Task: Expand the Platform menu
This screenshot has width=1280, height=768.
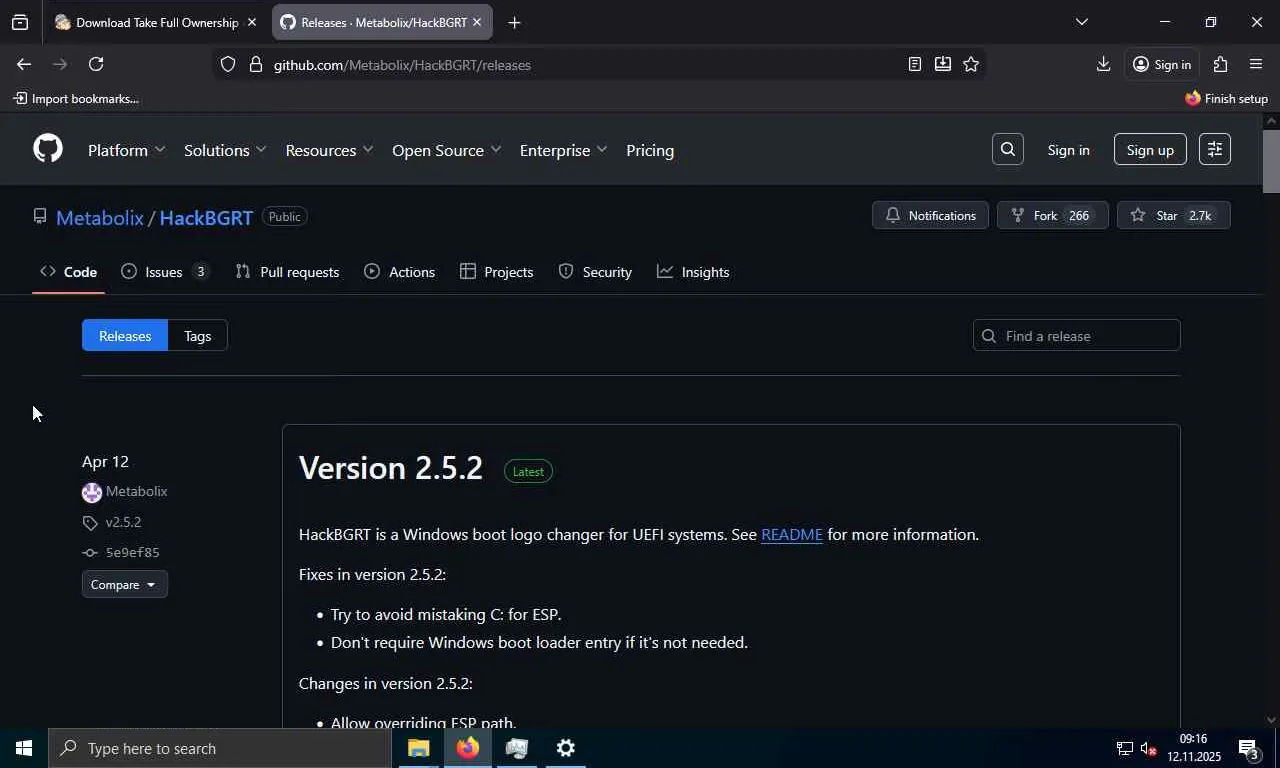Action: [126, 150]
